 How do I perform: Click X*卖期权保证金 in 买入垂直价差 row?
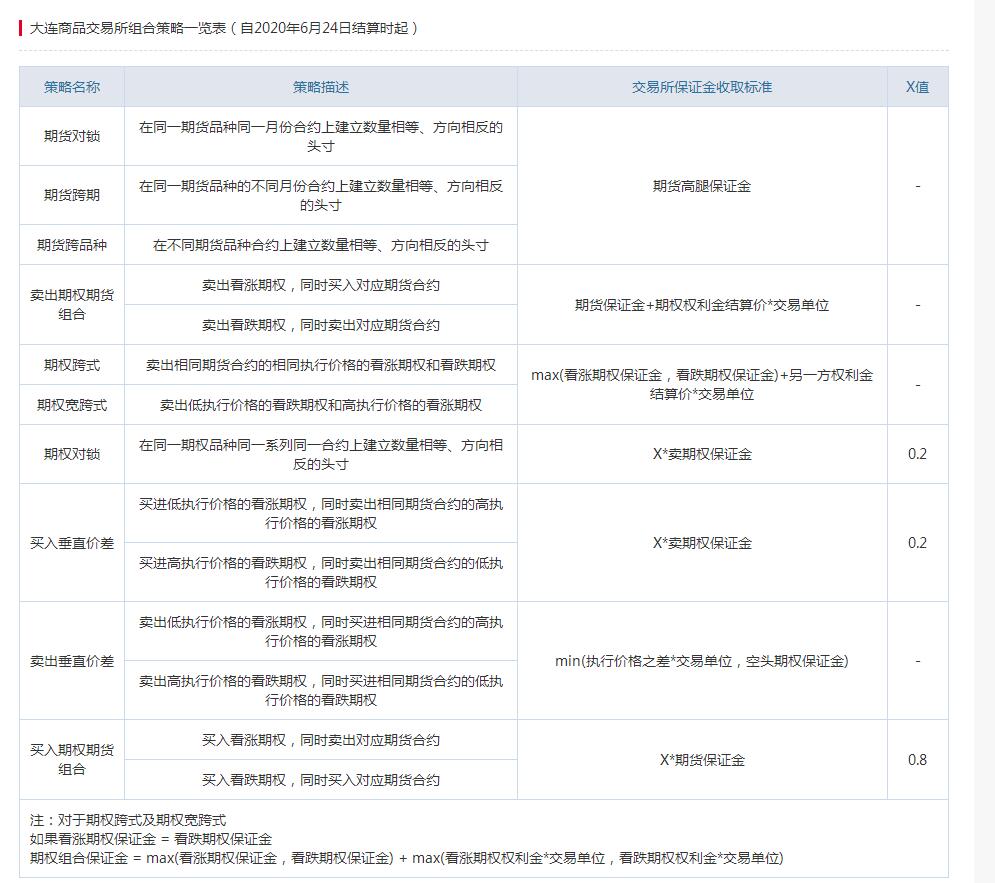coord(702,543)
